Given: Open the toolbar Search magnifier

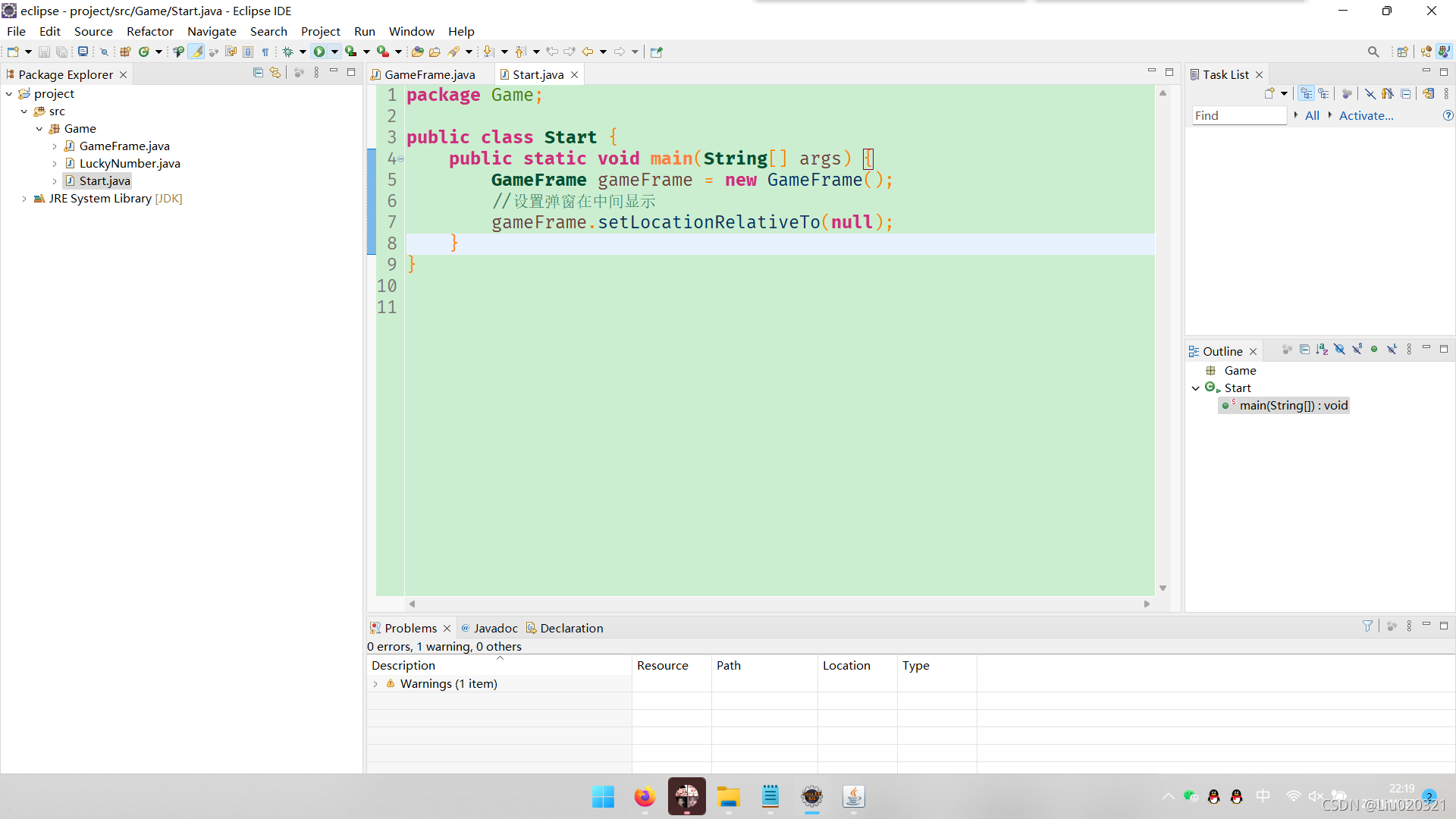Looking at the screenshot, I should 1373,52.
